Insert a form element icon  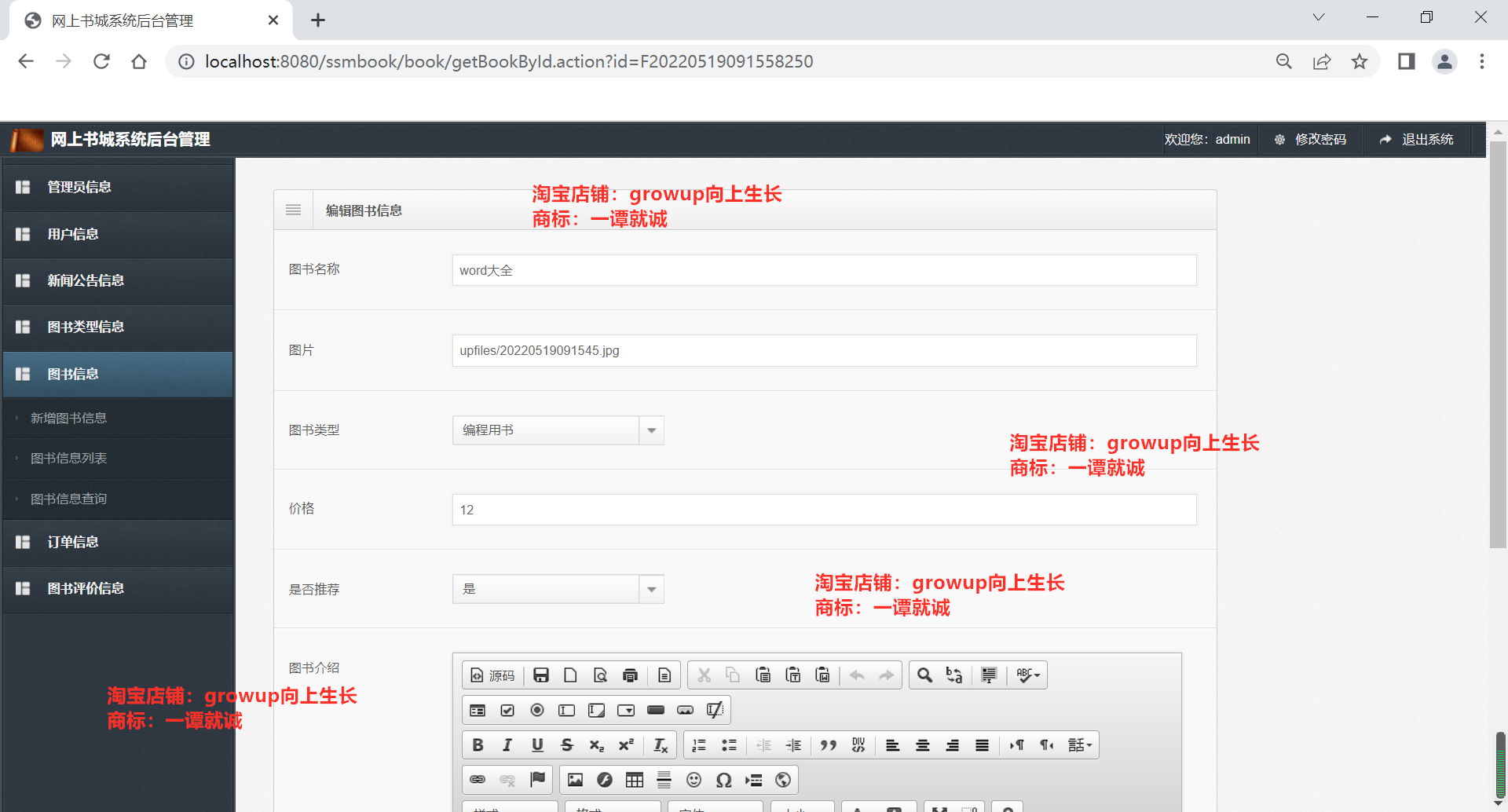tap(478, 711)
